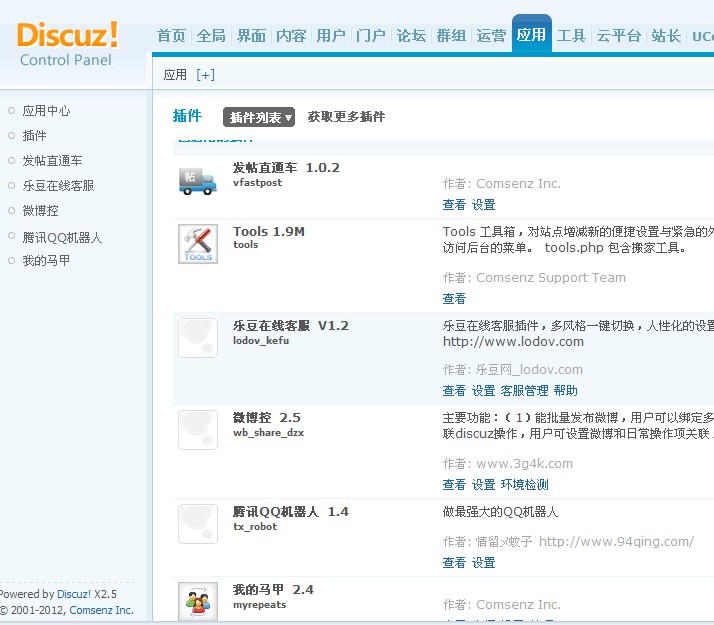Open the Discuz! link in footer
Viewport: 714px width, 625px height.
74,594
